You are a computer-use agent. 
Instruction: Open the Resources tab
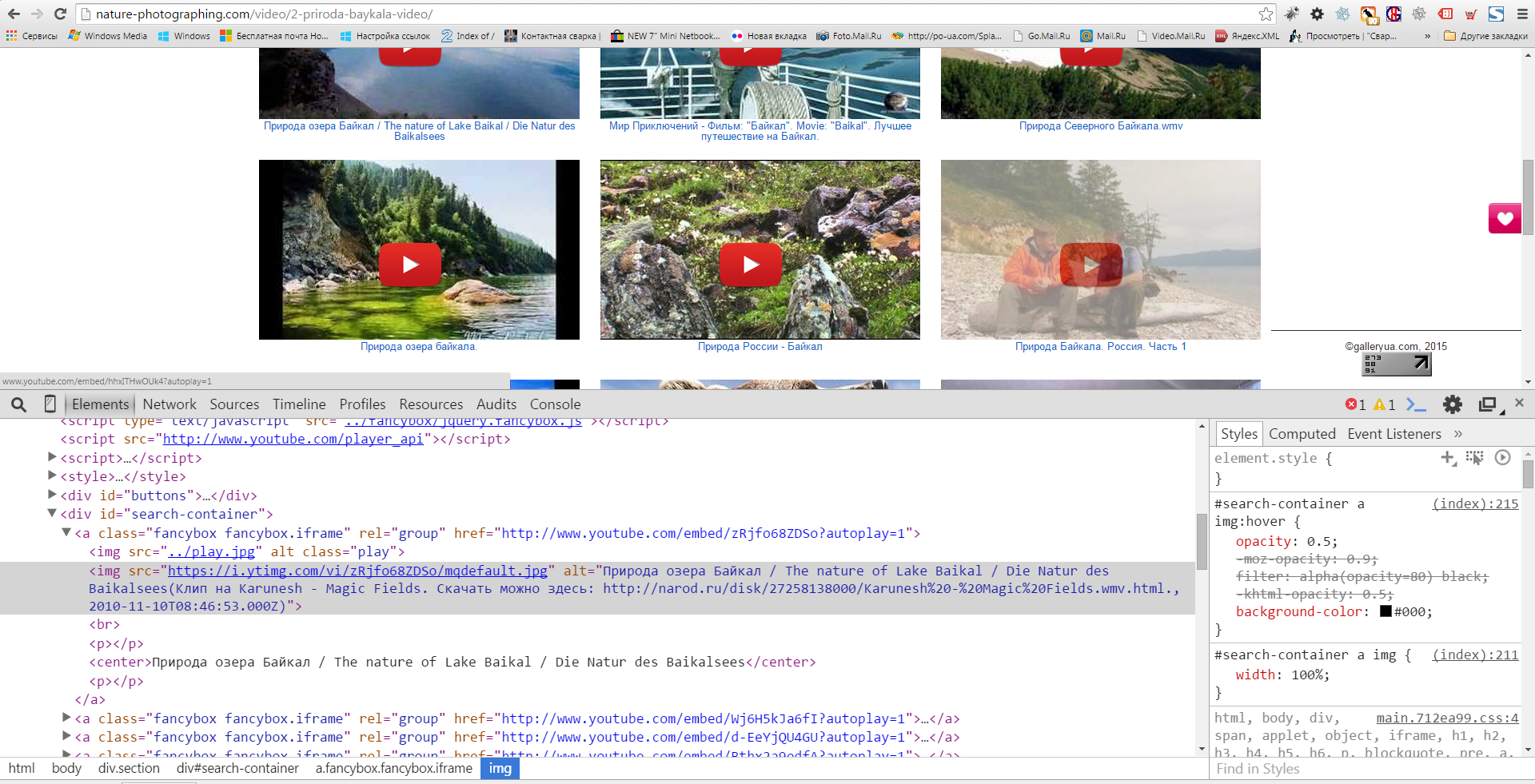[431, 404]
